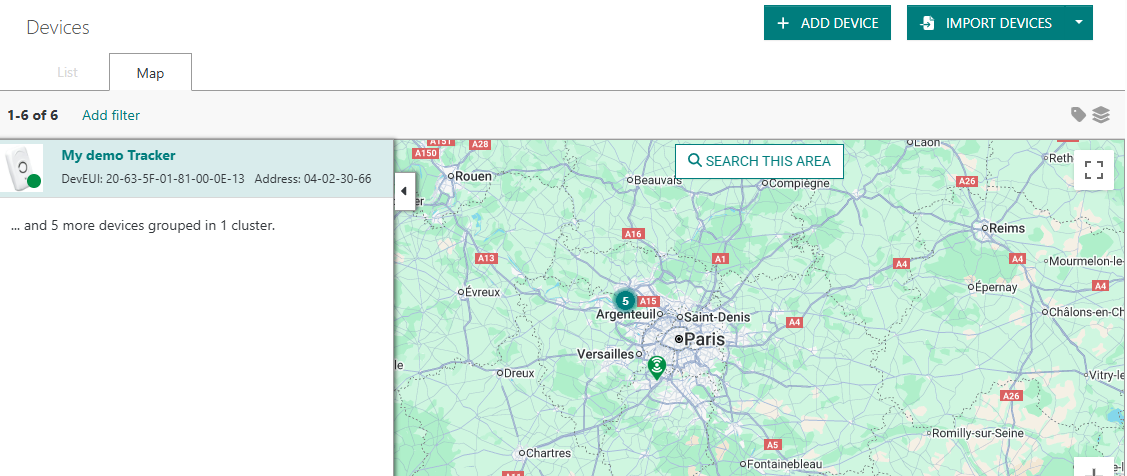Click the Import Devices button

point(986,23)
